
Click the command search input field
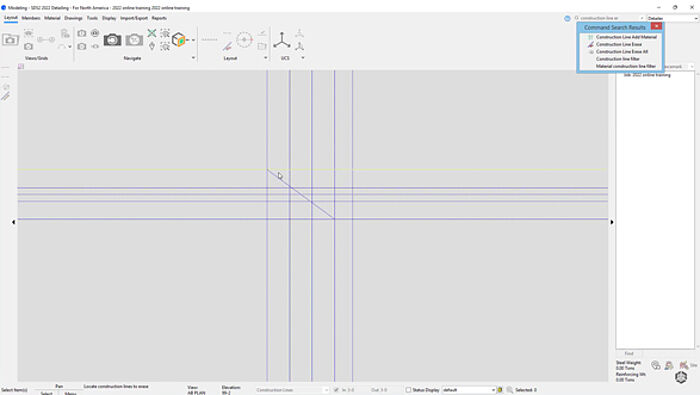[609, 18]
